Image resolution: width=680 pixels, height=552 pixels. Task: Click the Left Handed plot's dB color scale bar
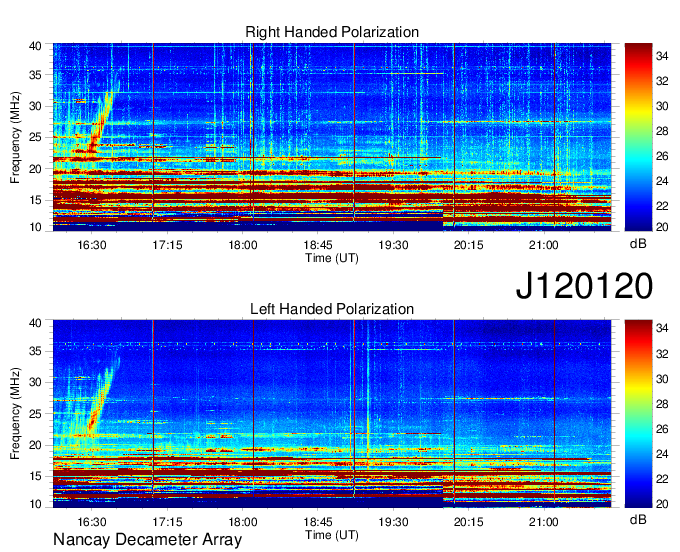(x=638, y=414)
